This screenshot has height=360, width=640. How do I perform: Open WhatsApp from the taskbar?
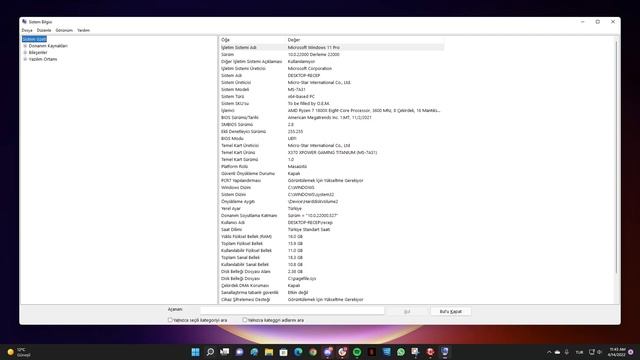click(401, 352)
